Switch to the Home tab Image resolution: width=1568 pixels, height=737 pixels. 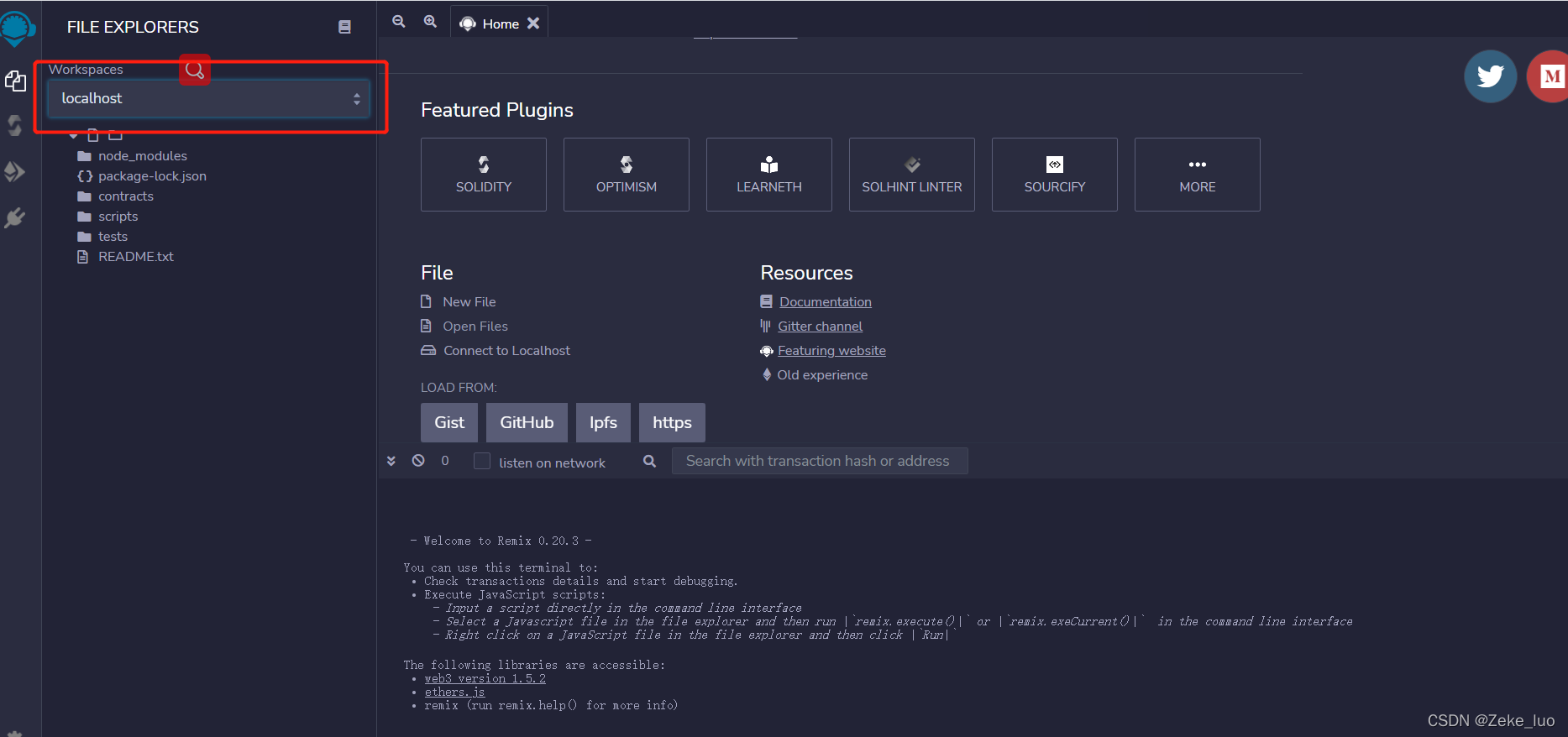[x=500, y=24]
